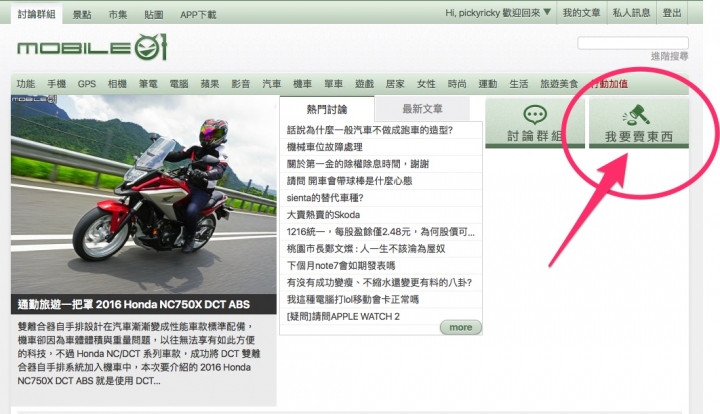The height and width of the screenshot is (414, 720).
Task: Open 景點 in the top bar
Action: [82, 15]
